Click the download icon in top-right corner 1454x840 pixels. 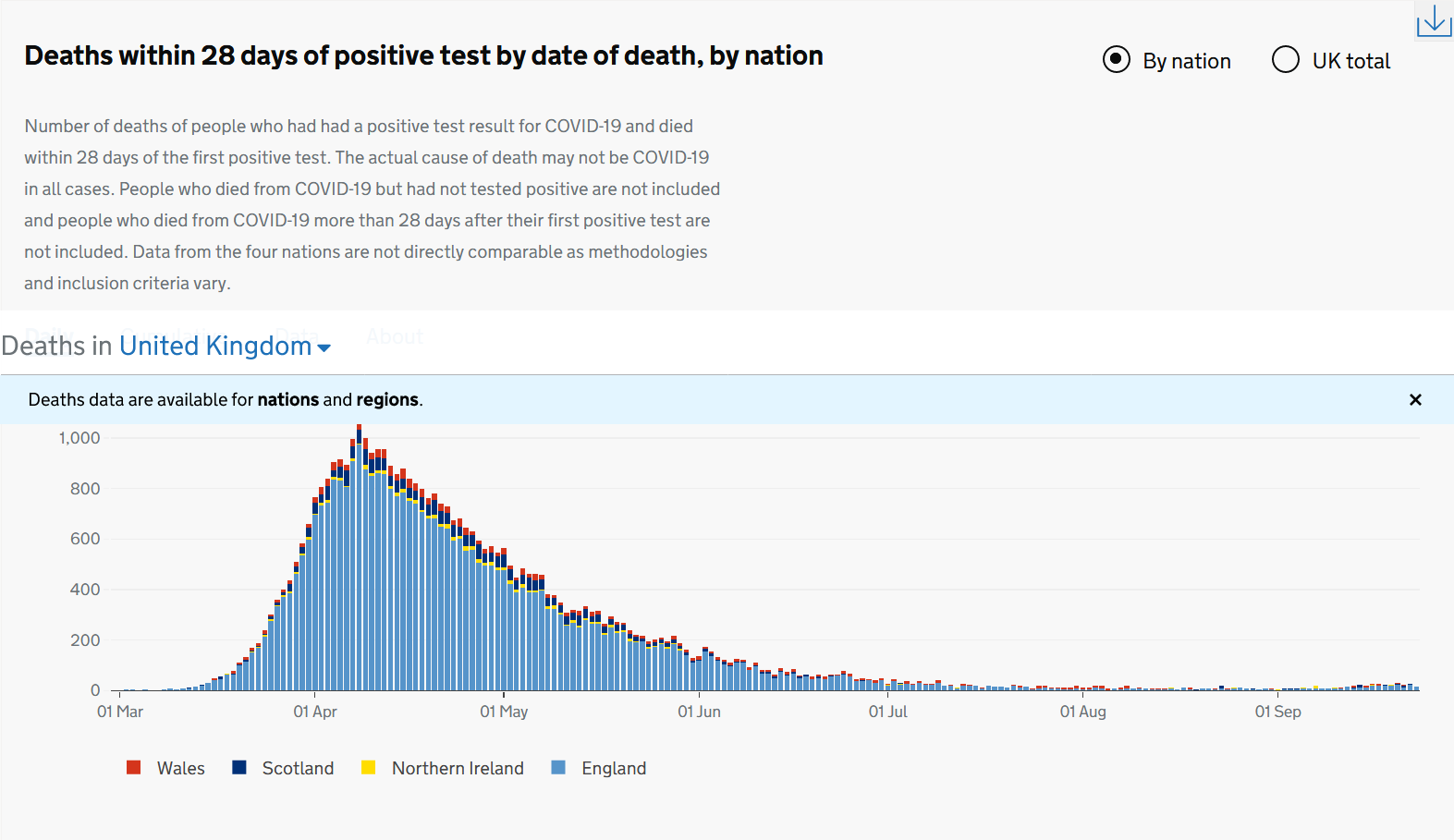click(1433, 20)
